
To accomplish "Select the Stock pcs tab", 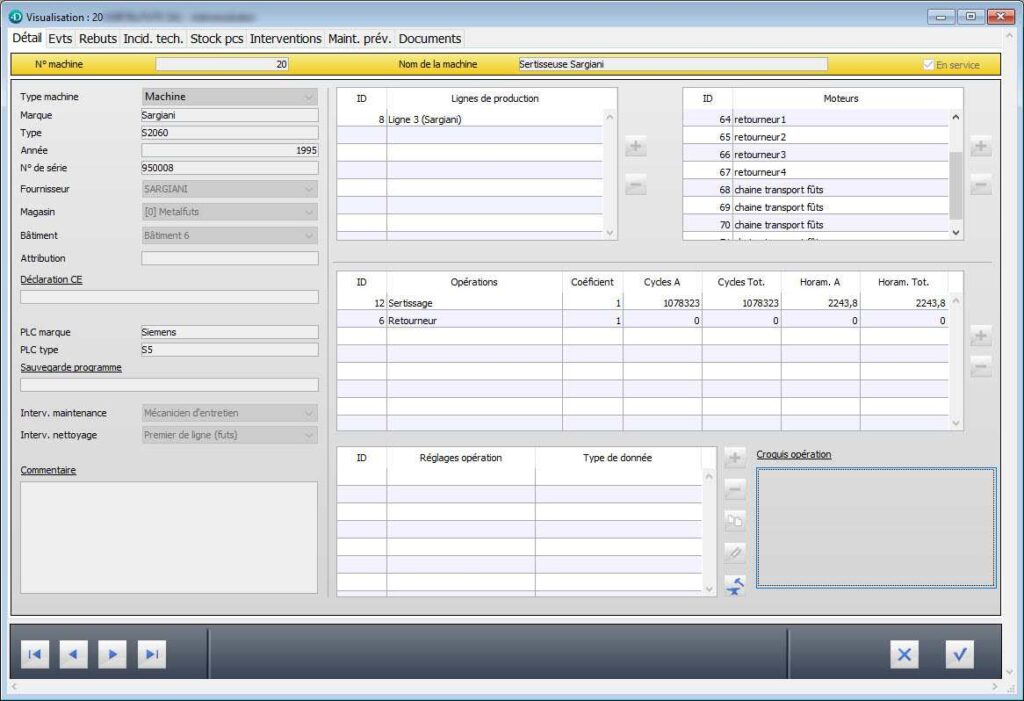I will pyautogui.click(x=217, y=39).
